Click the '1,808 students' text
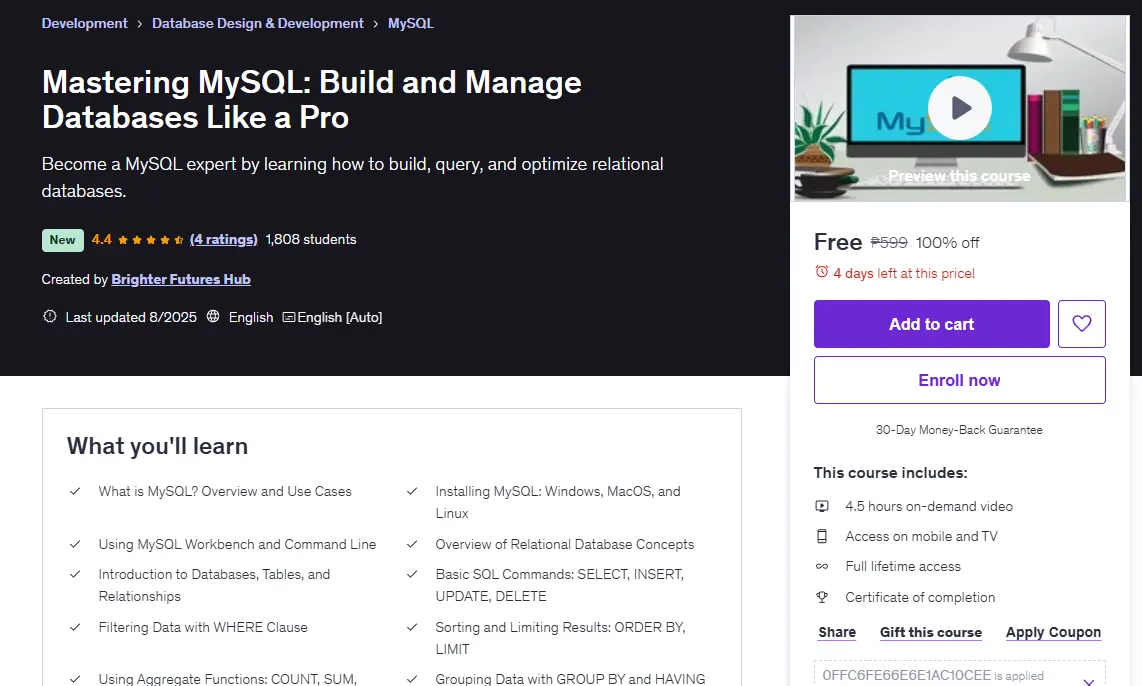 [311, 240]
